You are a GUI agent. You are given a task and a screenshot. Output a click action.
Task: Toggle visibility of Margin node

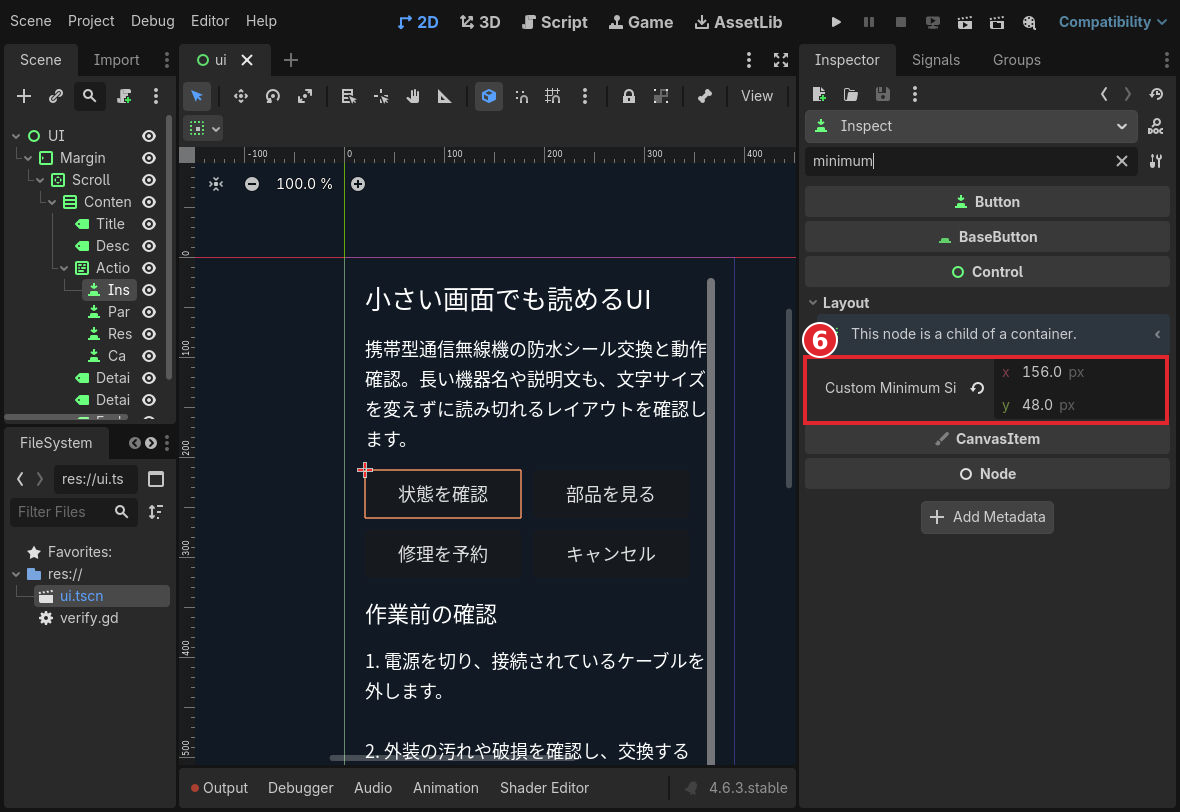149,158
